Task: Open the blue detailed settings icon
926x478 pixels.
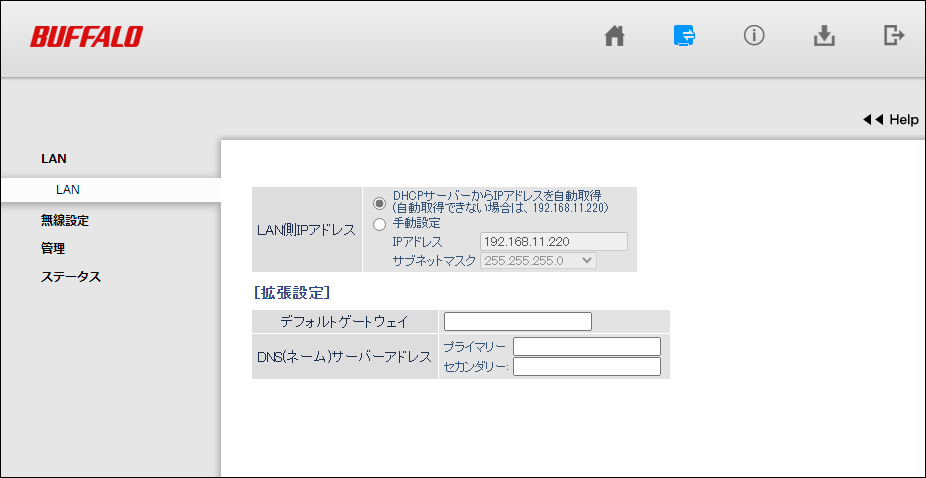Action: [684, 36]
